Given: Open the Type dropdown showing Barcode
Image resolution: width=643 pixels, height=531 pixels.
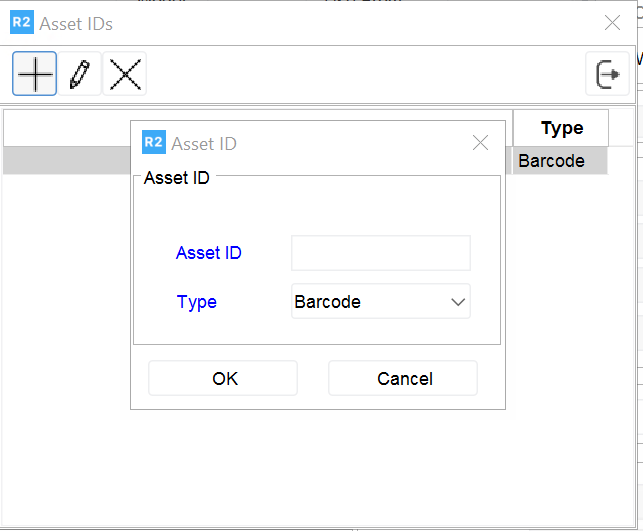Looking at the screenshot, I should click(370, 302).
